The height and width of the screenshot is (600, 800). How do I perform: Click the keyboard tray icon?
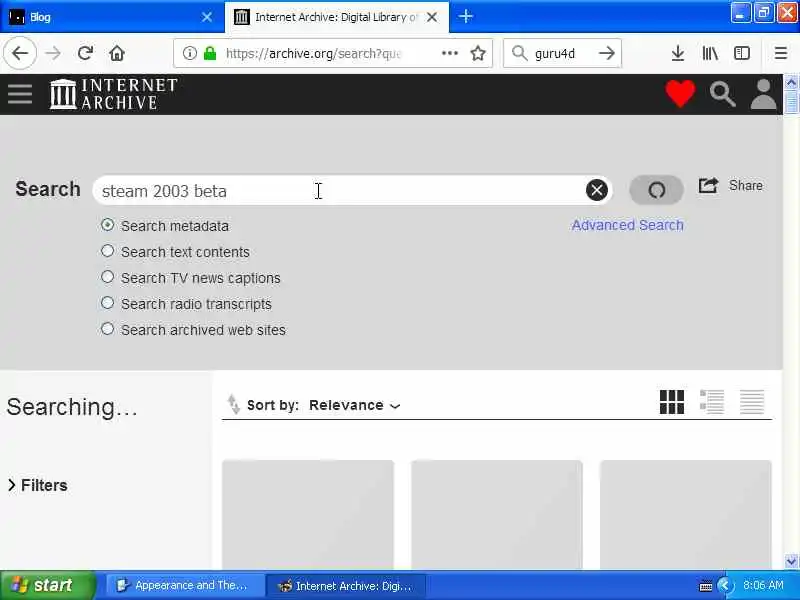(705, 586)
